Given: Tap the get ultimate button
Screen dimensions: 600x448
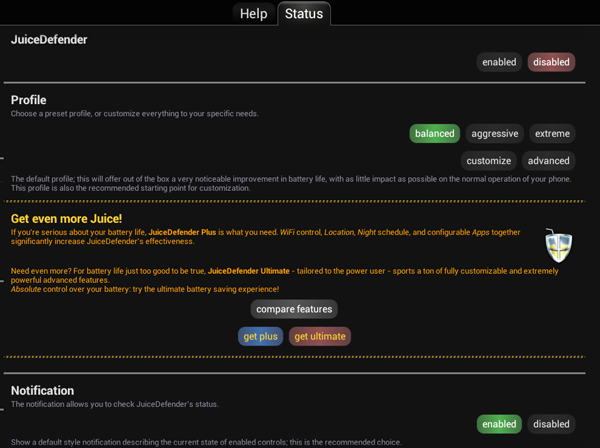Looking at the screenshot, I should [x=320, y=336].
